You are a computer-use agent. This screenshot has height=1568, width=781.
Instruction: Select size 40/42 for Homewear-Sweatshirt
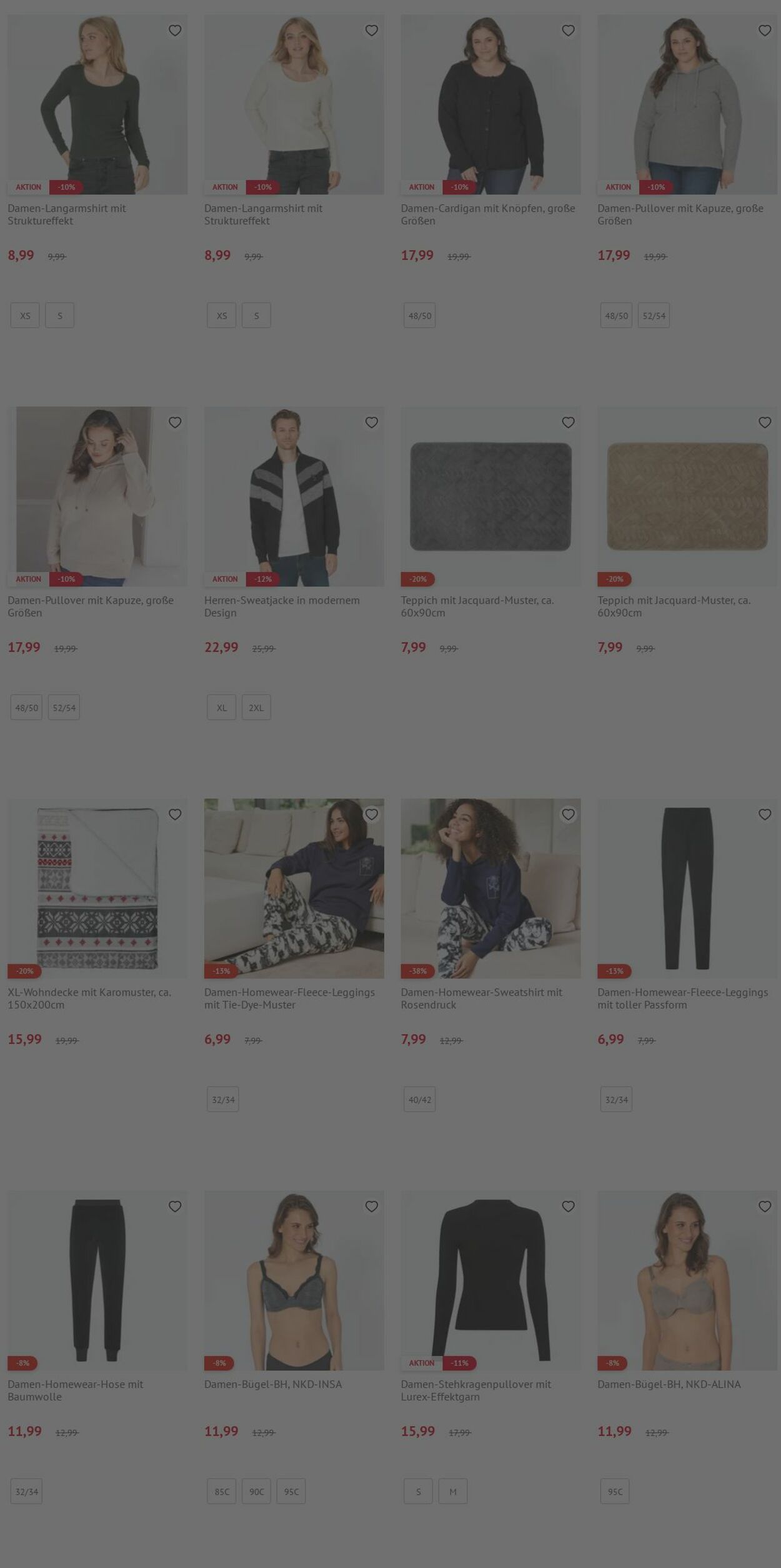[x=419, y=1099]
